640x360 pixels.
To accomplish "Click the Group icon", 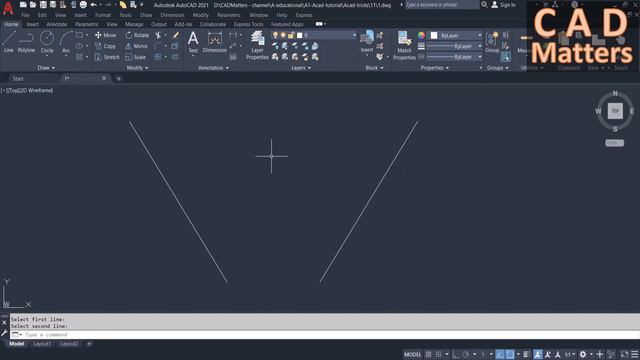I will 492,42.
